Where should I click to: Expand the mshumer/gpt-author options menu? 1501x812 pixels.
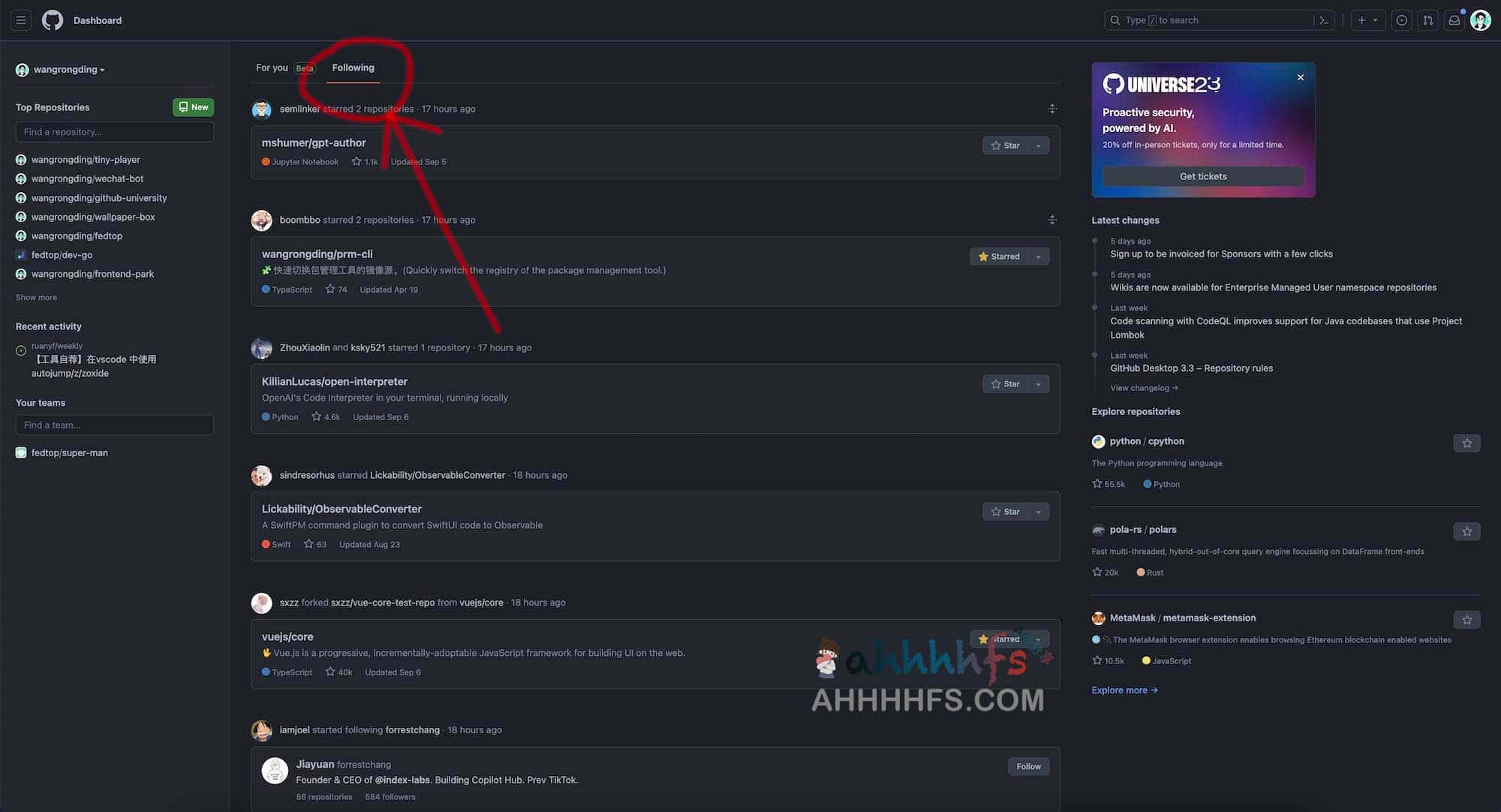click(x=1037, y=145)
